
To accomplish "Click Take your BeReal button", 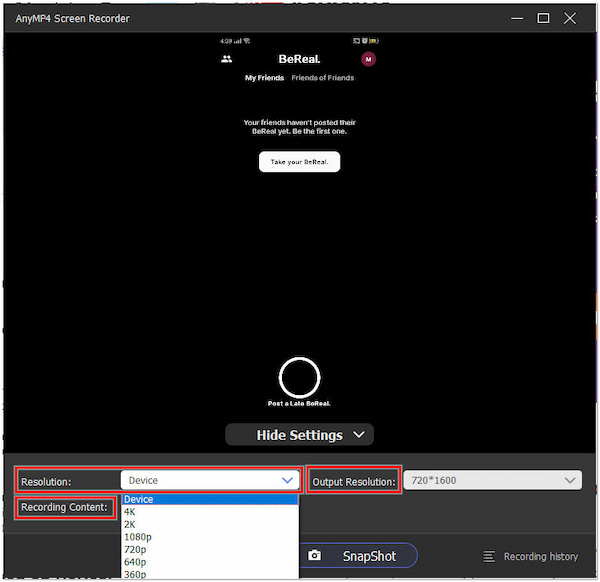I will [299, 162].
